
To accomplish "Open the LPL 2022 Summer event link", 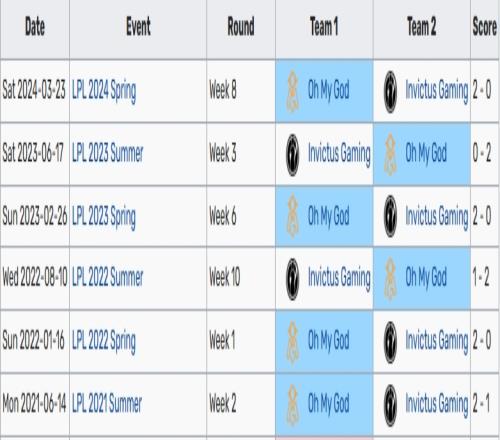I will pos(107,277).
